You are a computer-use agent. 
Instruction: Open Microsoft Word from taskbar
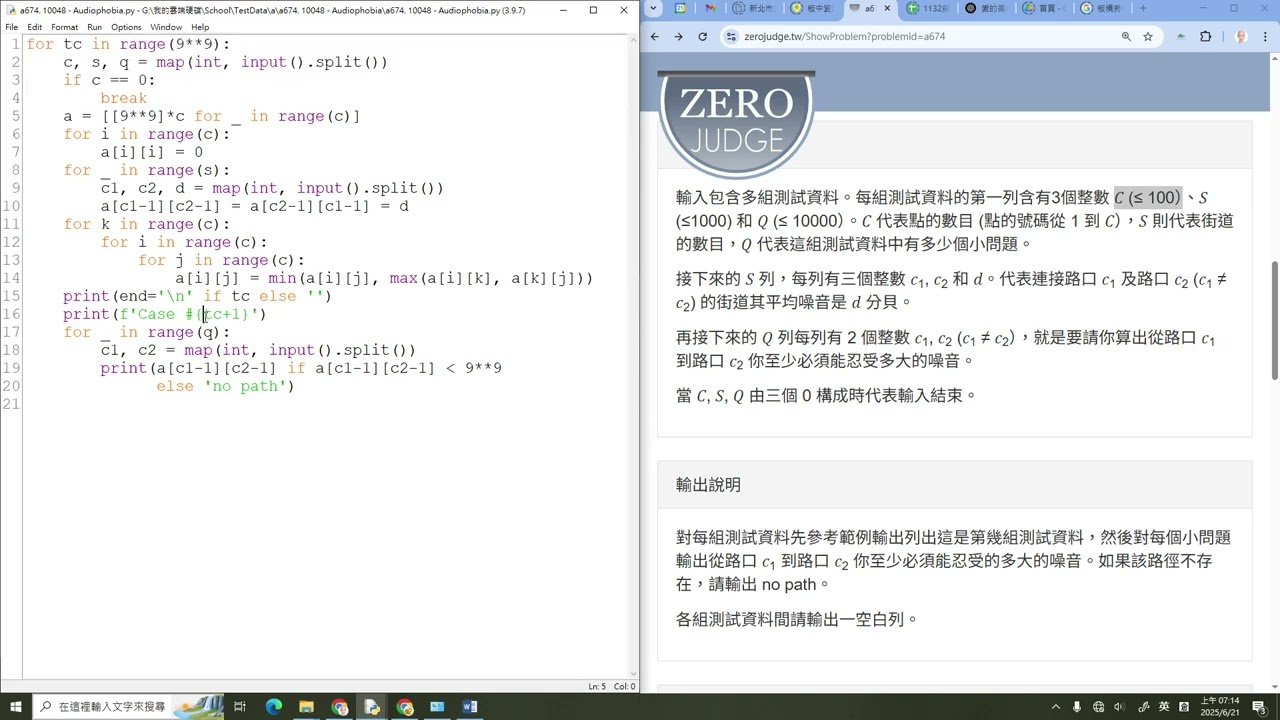pos(470,707)
